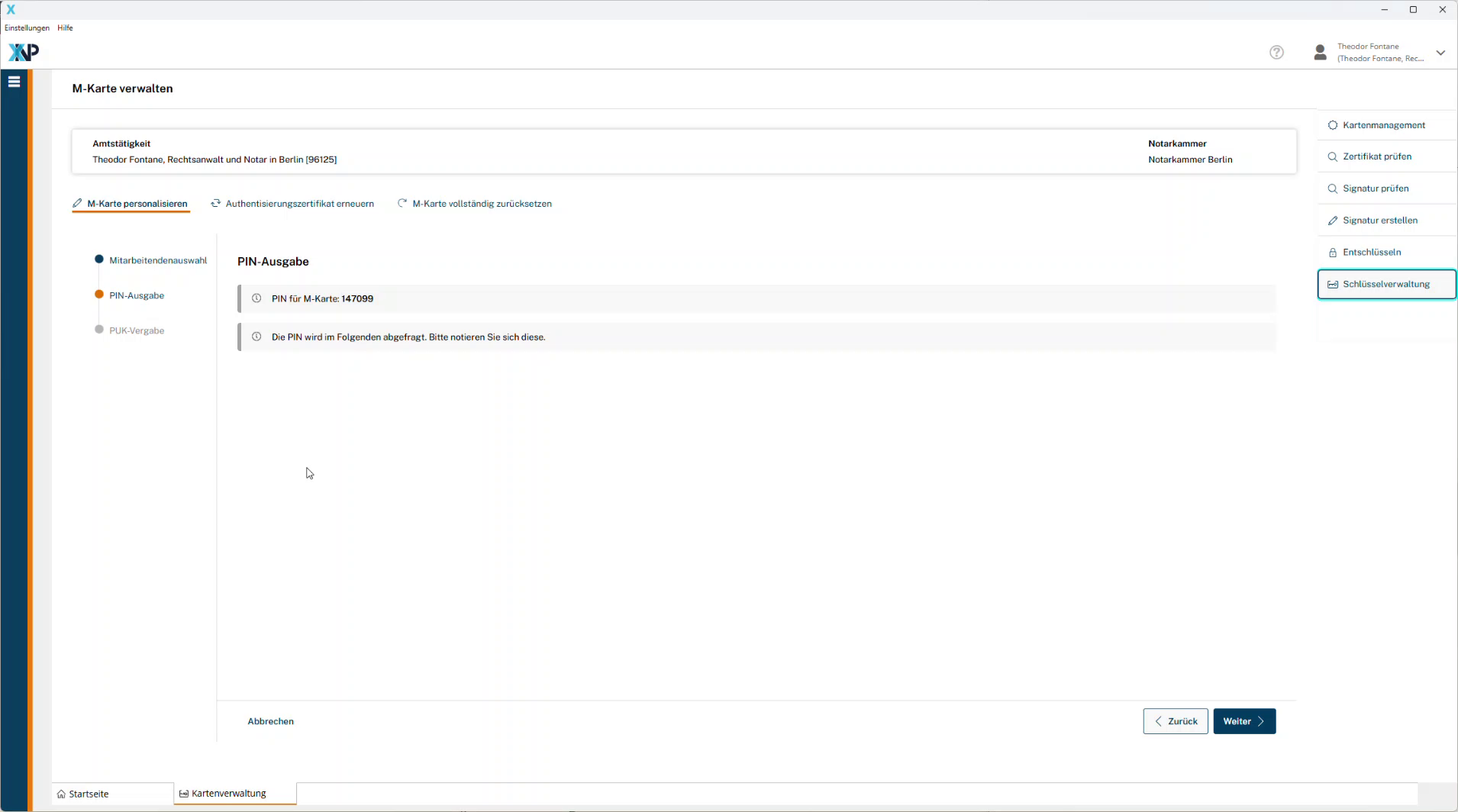Open Zertifikat prüfen tool

click(1376, 156)
